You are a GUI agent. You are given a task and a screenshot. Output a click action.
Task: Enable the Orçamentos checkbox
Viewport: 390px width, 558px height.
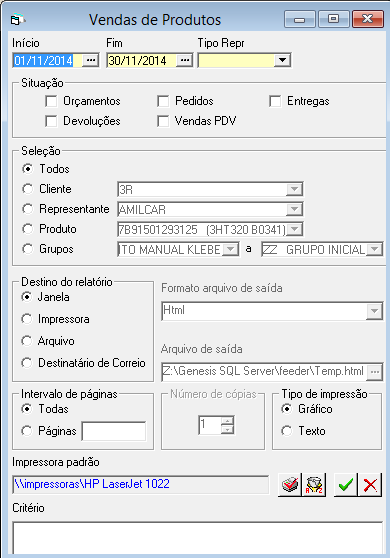(51, 101)
